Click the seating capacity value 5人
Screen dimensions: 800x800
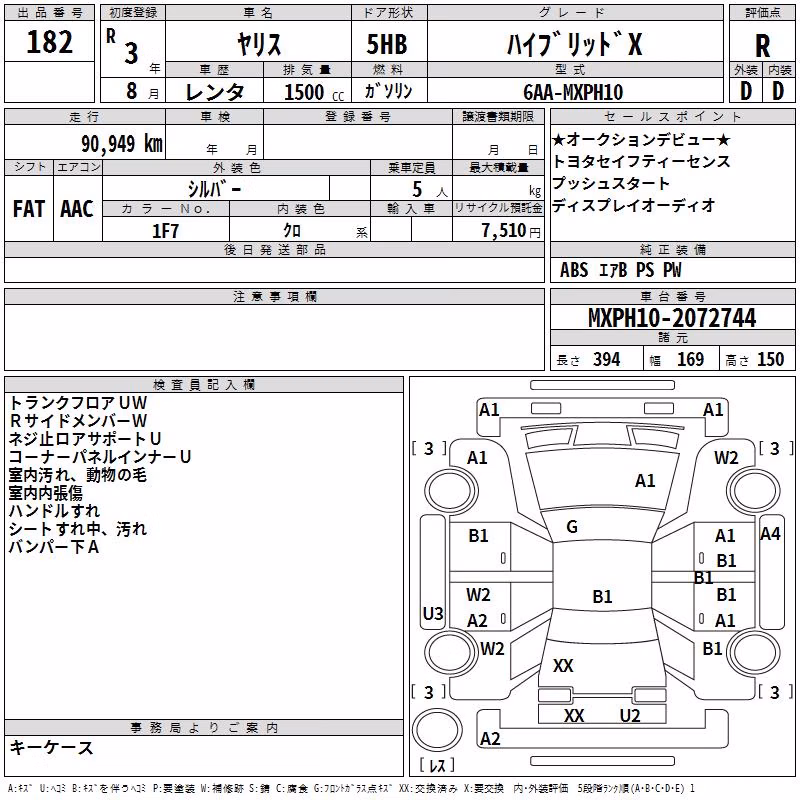(x=430, y=190)
